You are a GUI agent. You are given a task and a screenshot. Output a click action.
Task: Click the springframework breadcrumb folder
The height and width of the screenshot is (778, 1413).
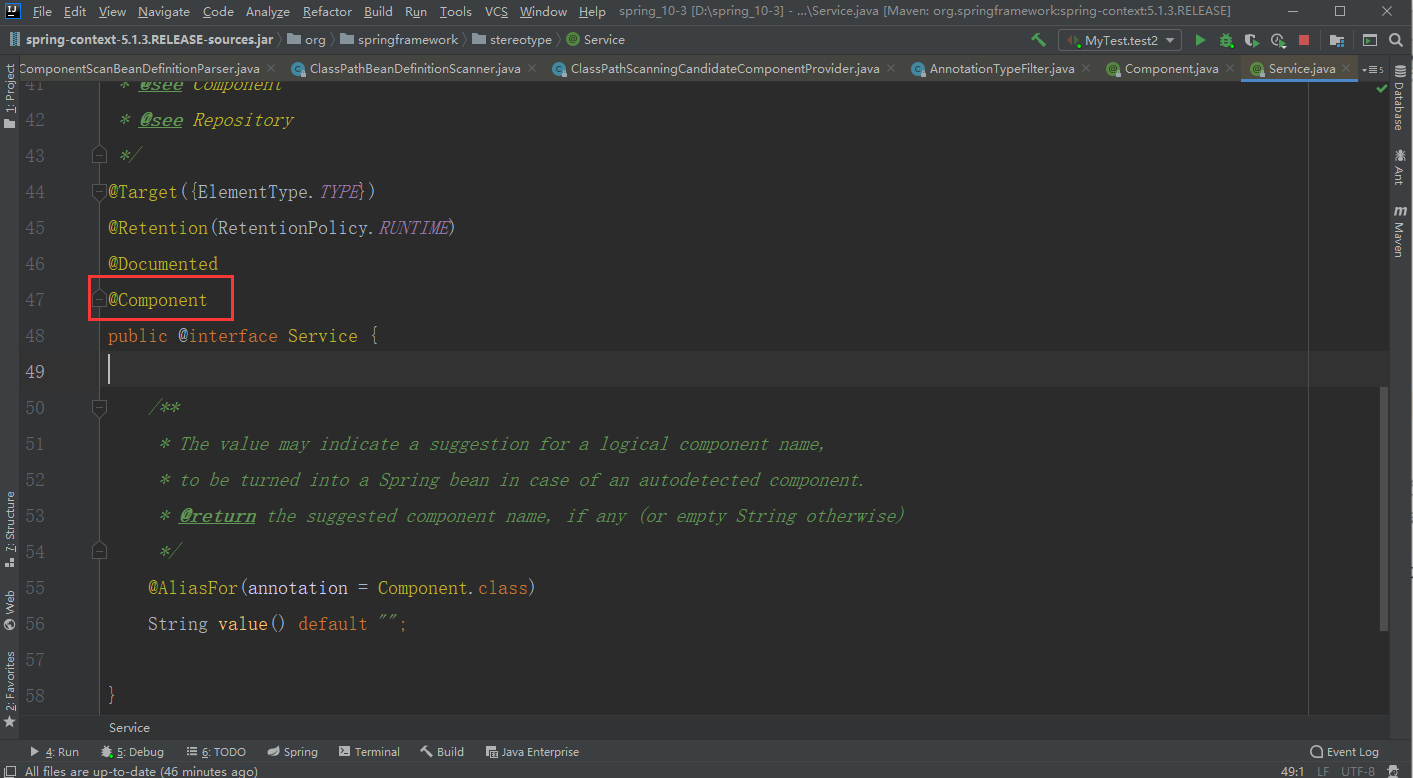399,40
